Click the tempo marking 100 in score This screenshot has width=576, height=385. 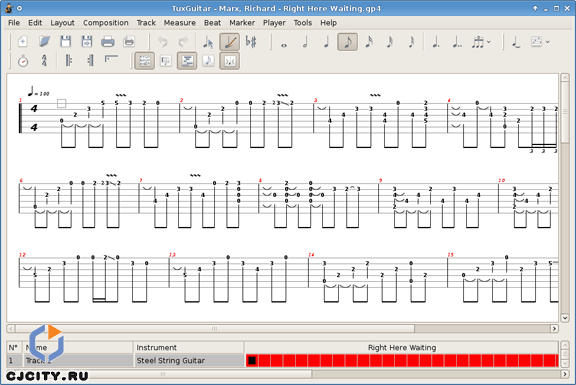tap(39, 92)
